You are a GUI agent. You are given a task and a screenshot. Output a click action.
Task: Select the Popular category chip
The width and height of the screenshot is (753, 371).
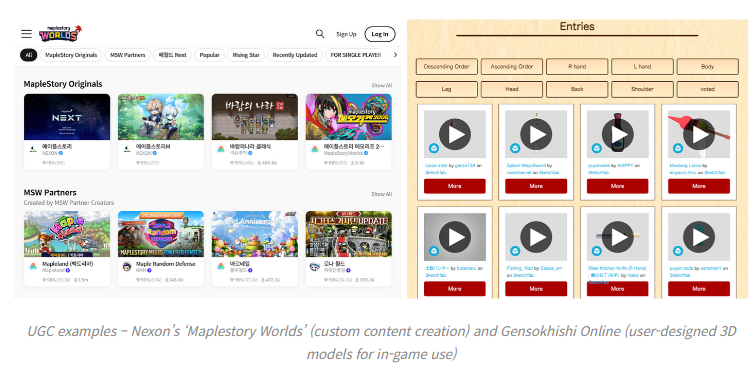click(x=209, y=55)
